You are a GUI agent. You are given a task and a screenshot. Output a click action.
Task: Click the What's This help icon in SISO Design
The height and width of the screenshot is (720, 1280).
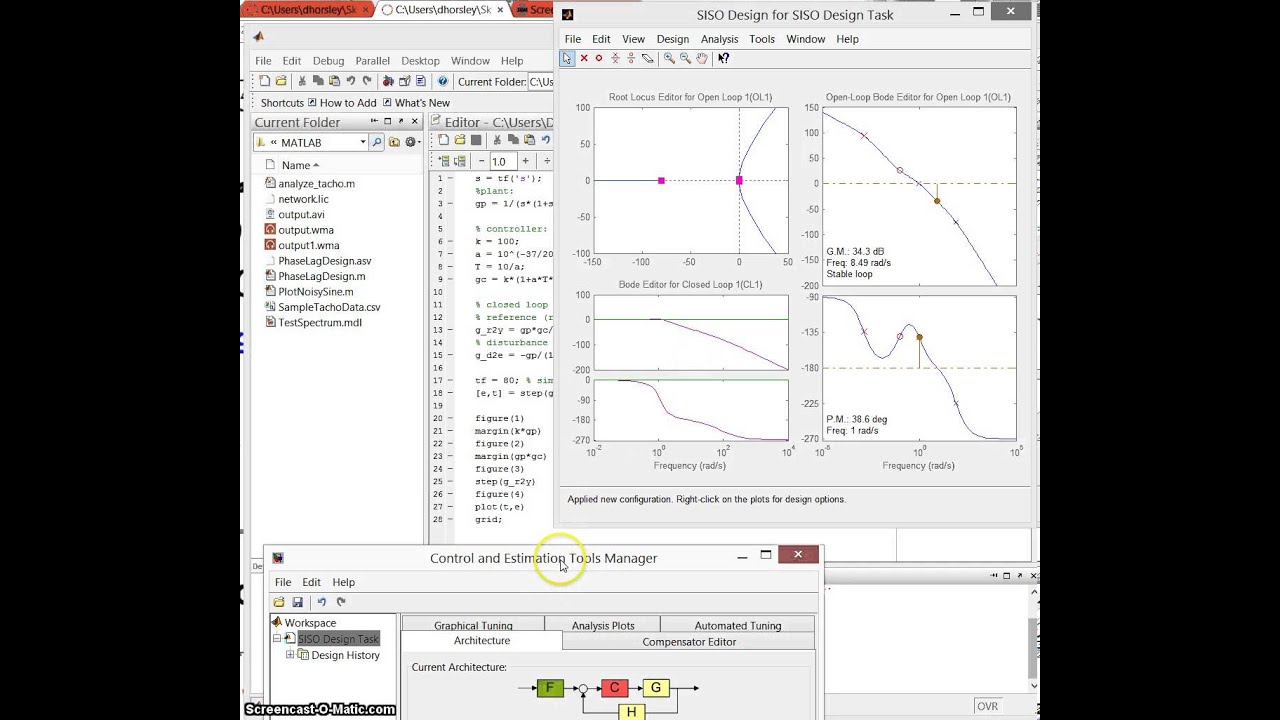(x=723, y=58)
